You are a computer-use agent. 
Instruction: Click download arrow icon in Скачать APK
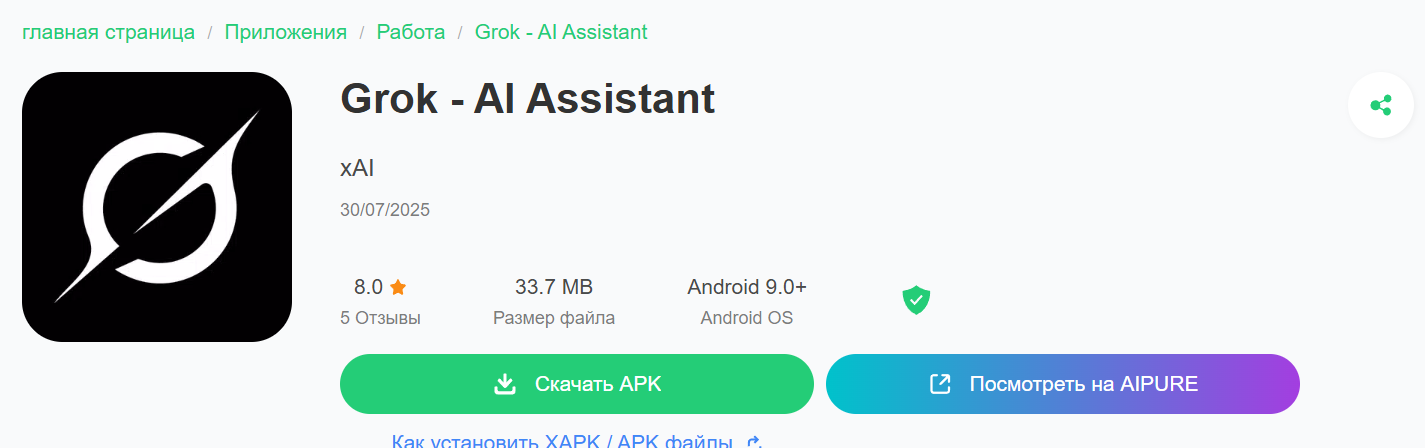point(505,384)
